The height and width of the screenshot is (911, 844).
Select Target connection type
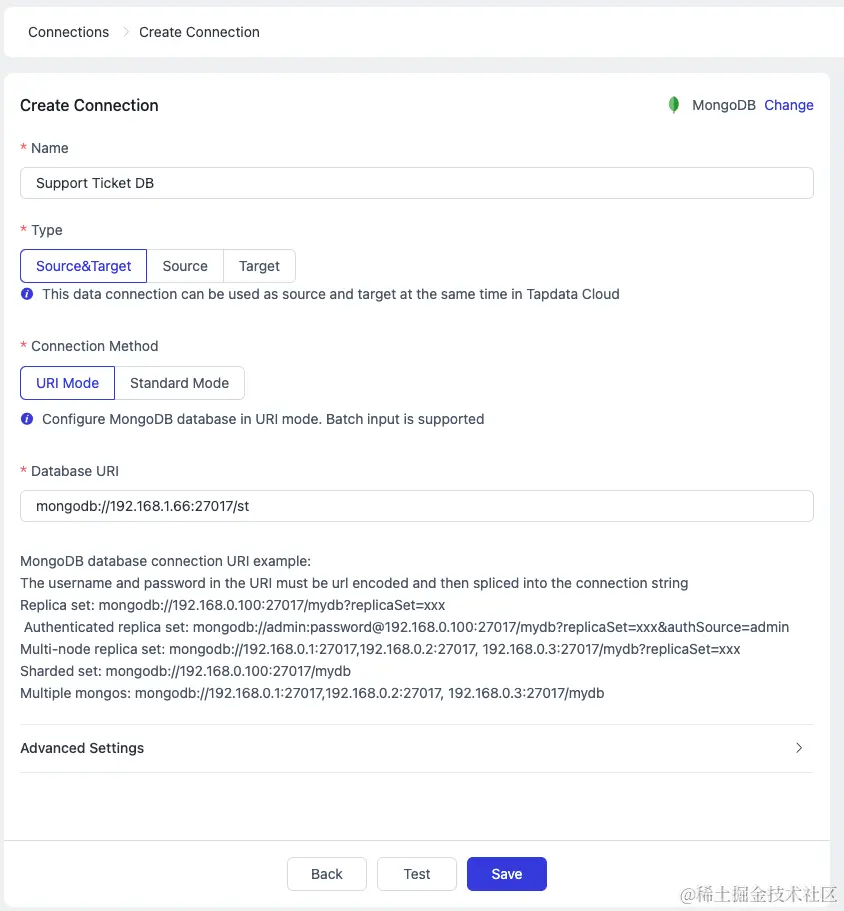[x=259, y=266]
